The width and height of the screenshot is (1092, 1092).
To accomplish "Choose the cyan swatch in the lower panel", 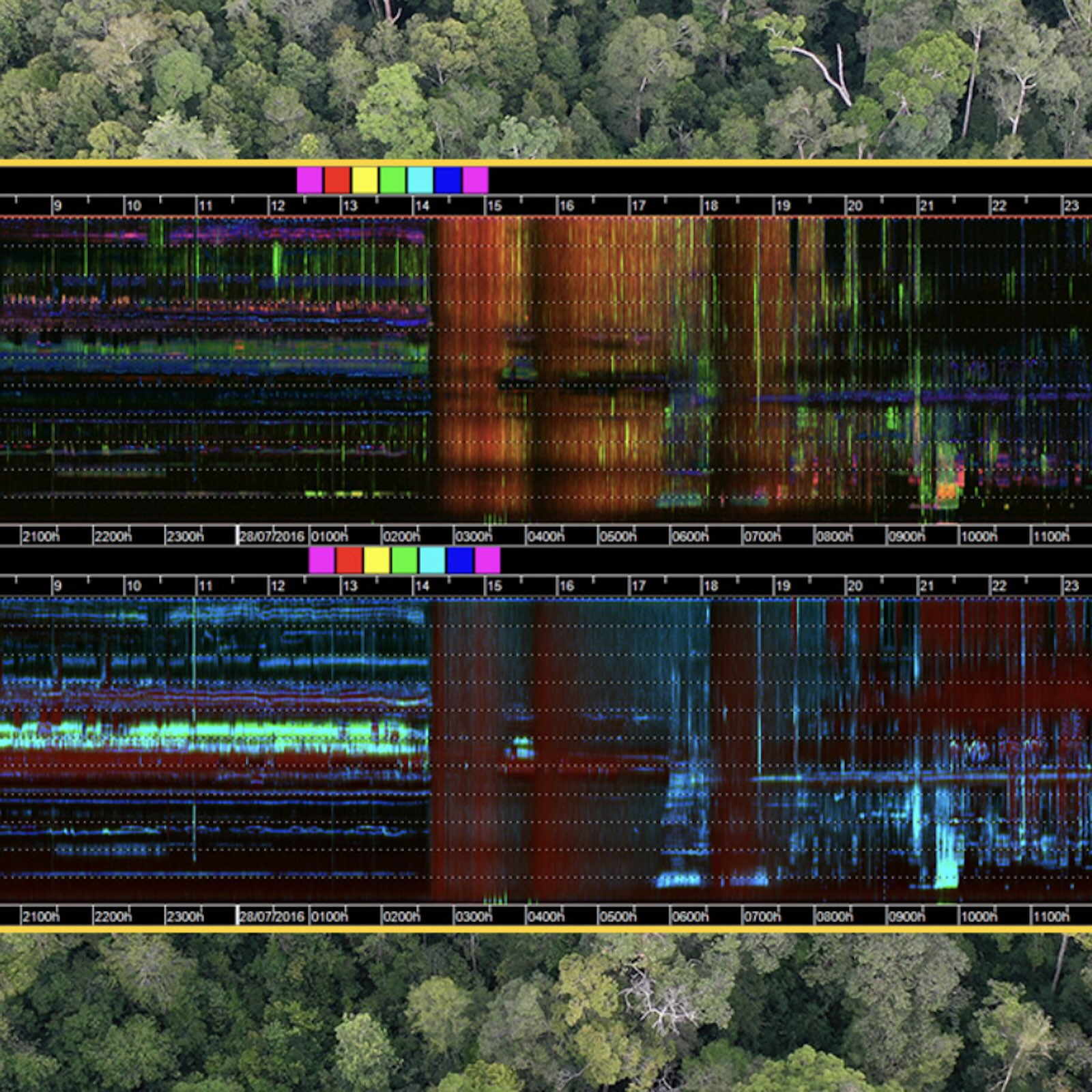I will click(432, 560).
